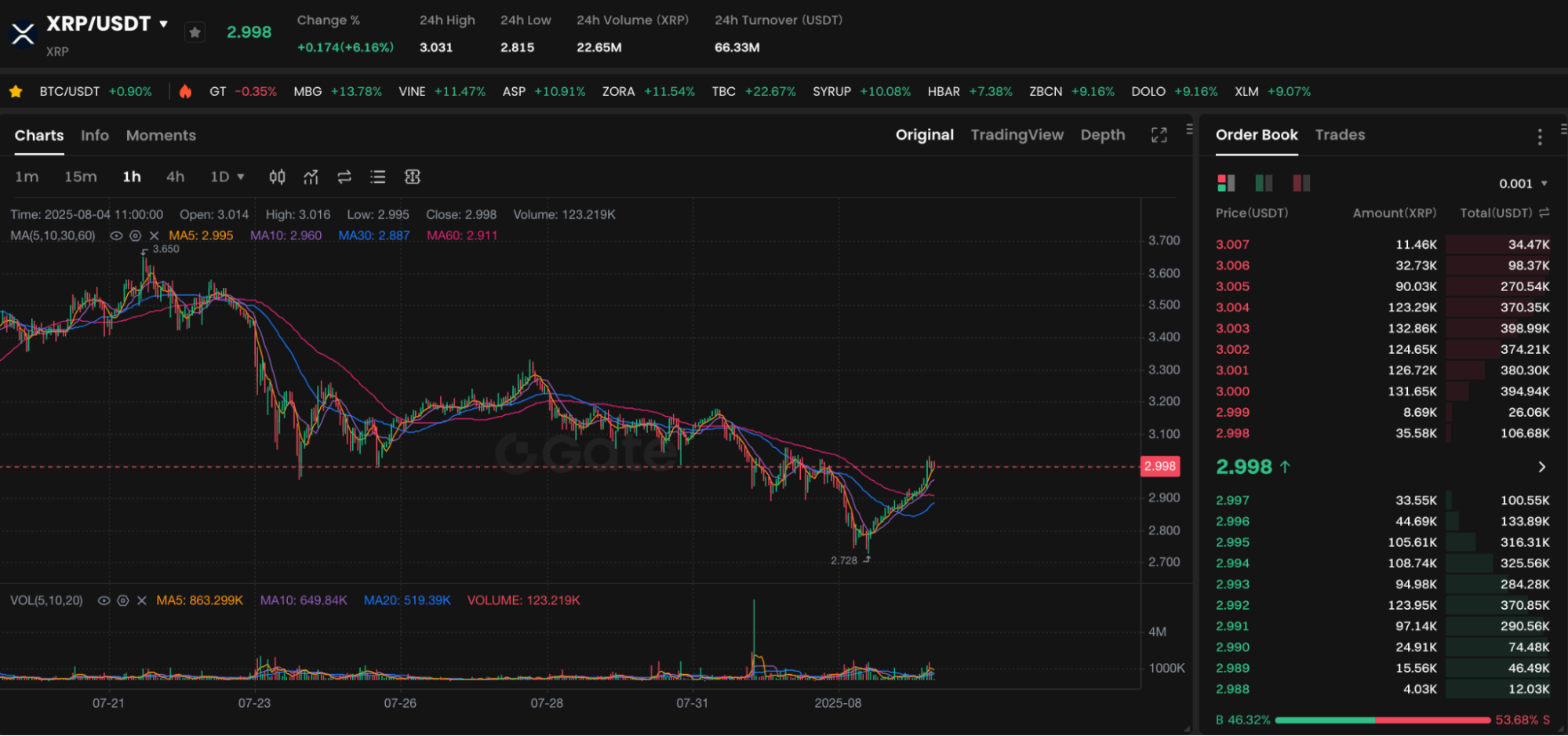The width and height of the screenshot is (1568, 736).
Task: Click the order book panel handle at far right
Action: 1563,129
